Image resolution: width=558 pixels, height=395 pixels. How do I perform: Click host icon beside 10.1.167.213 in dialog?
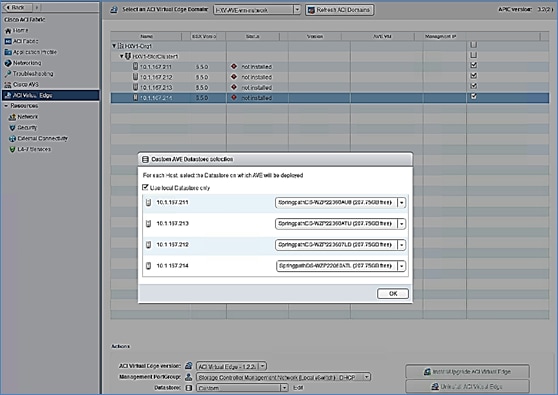click(x=149, y=223)
